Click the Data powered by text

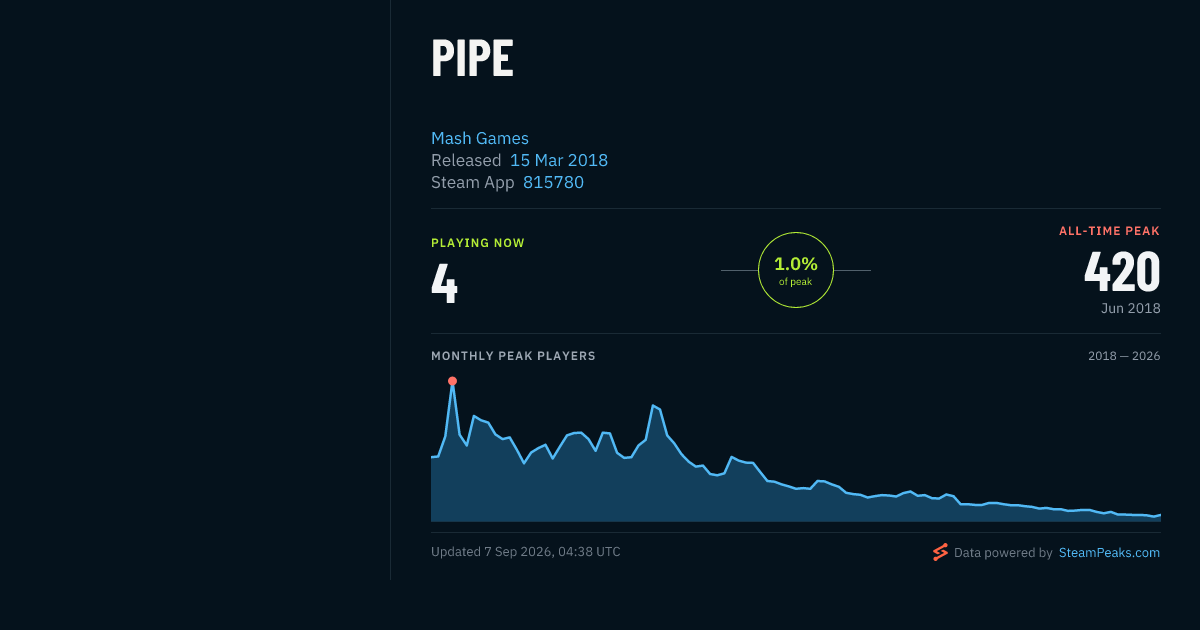click(x=1003, y=552)
